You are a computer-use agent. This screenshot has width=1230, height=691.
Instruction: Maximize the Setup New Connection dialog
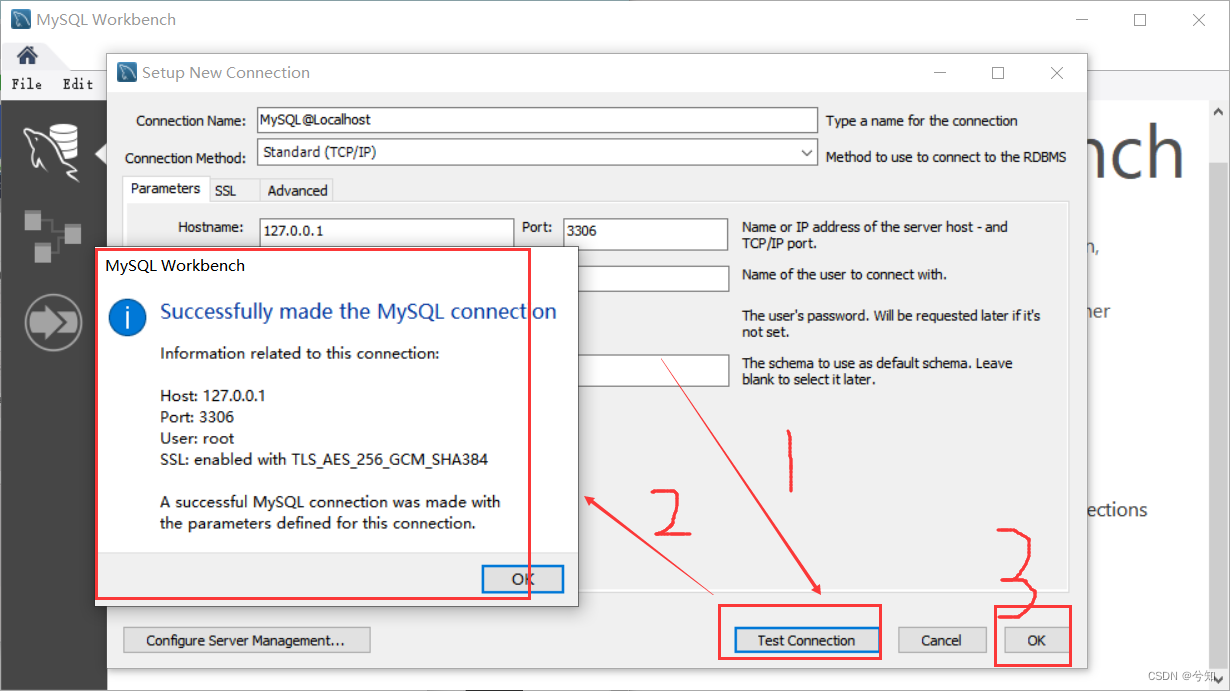(x=998, y=73)
